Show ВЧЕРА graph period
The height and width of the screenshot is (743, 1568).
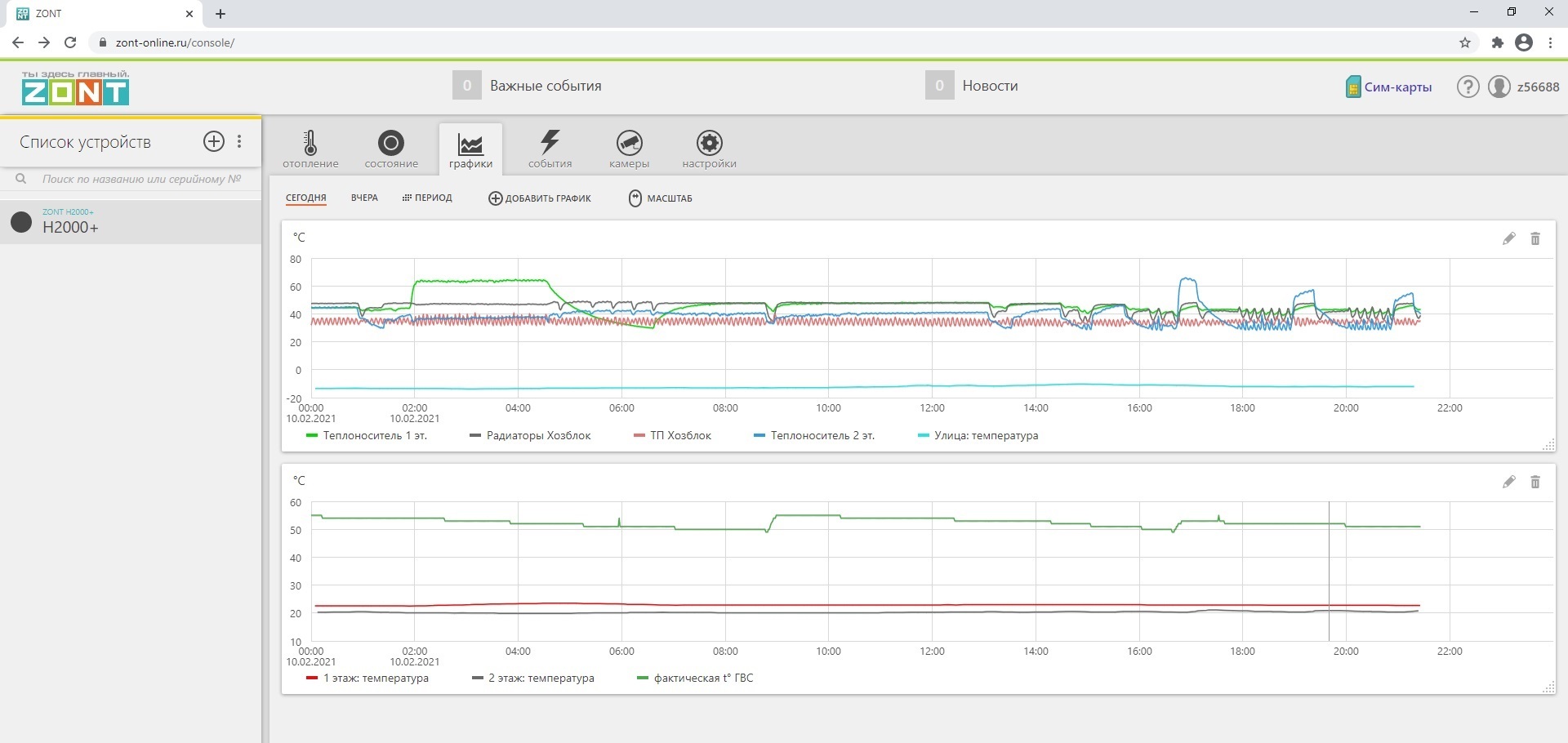364,198
